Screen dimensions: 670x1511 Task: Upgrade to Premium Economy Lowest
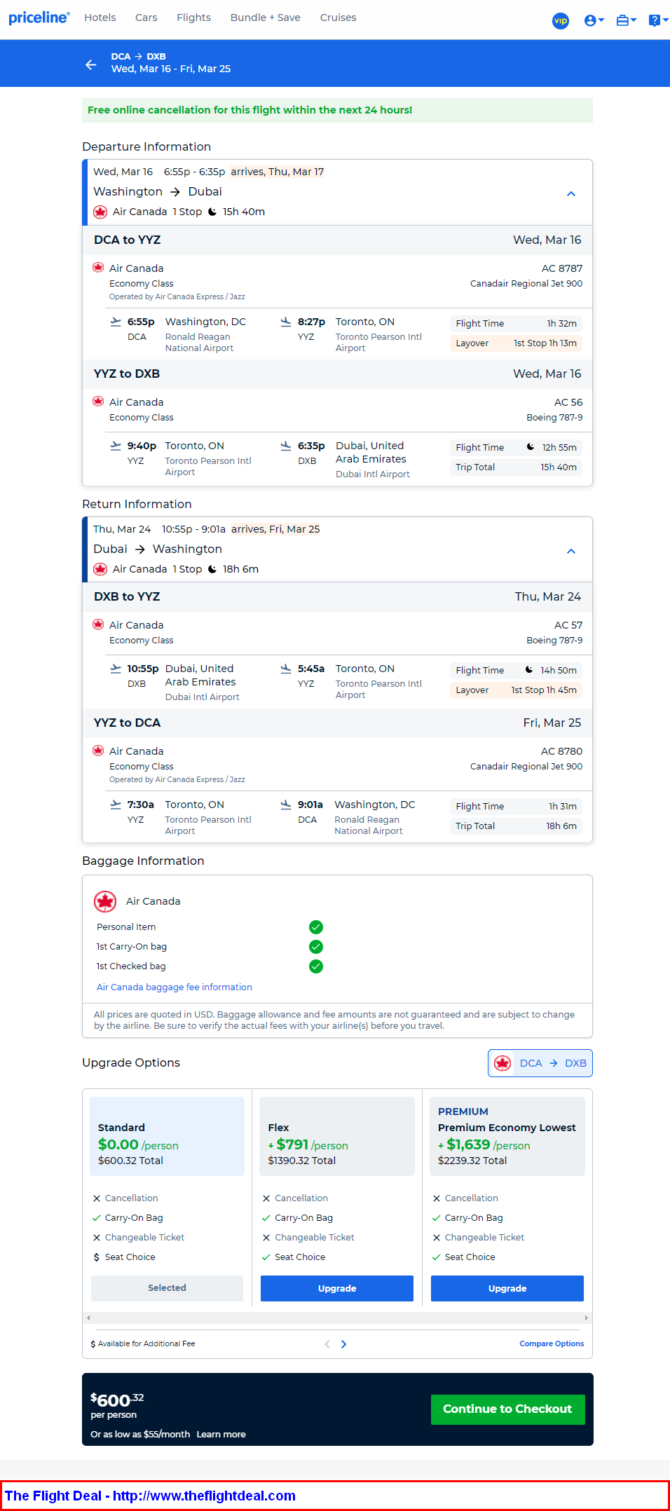[507, 1288]
